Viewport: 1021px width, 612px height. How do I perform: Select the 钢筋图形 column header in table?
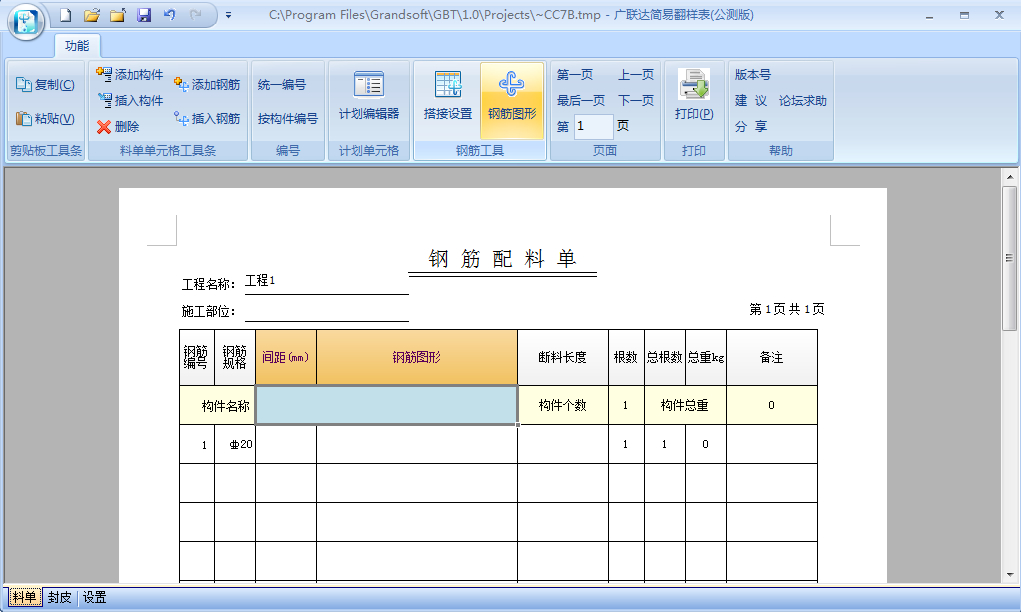tap(417, 357)
